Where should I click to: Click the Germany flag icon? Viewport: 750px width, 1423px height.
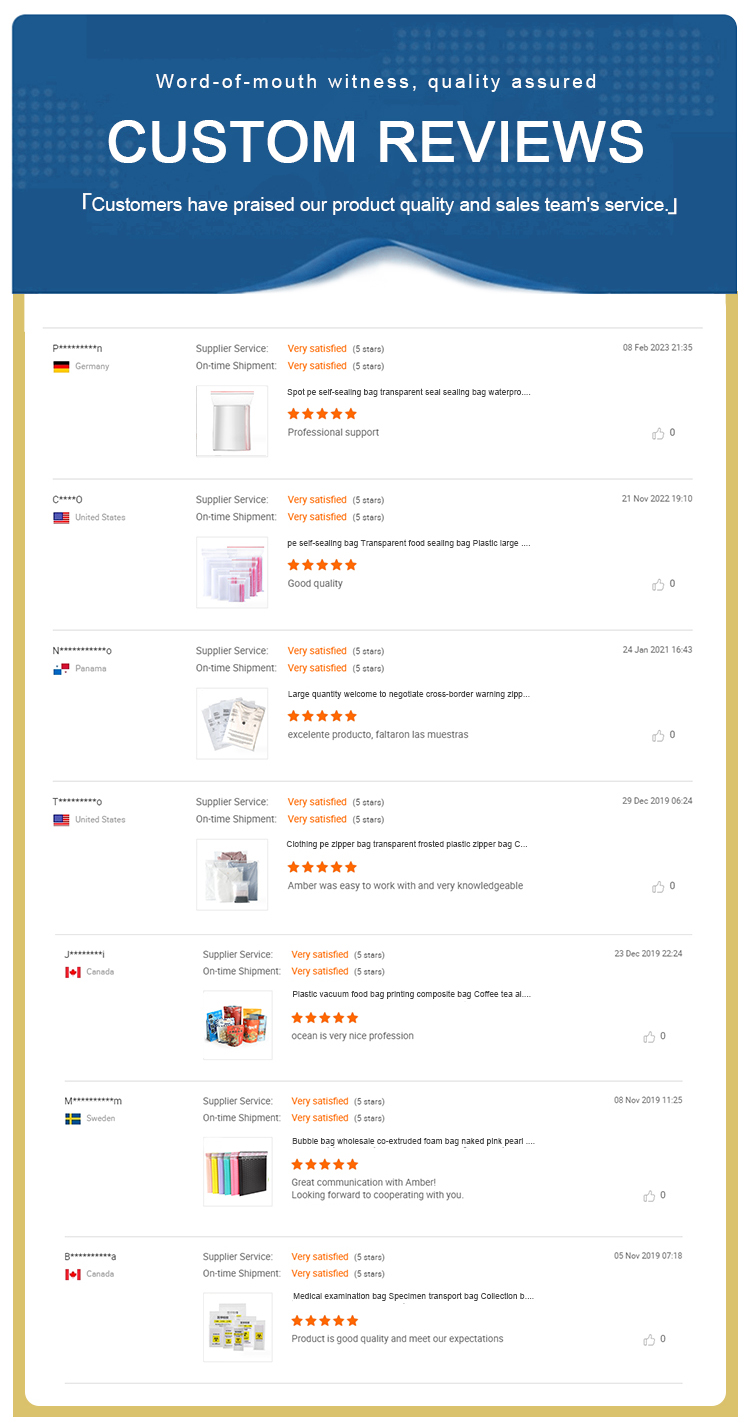click(61, 367)
